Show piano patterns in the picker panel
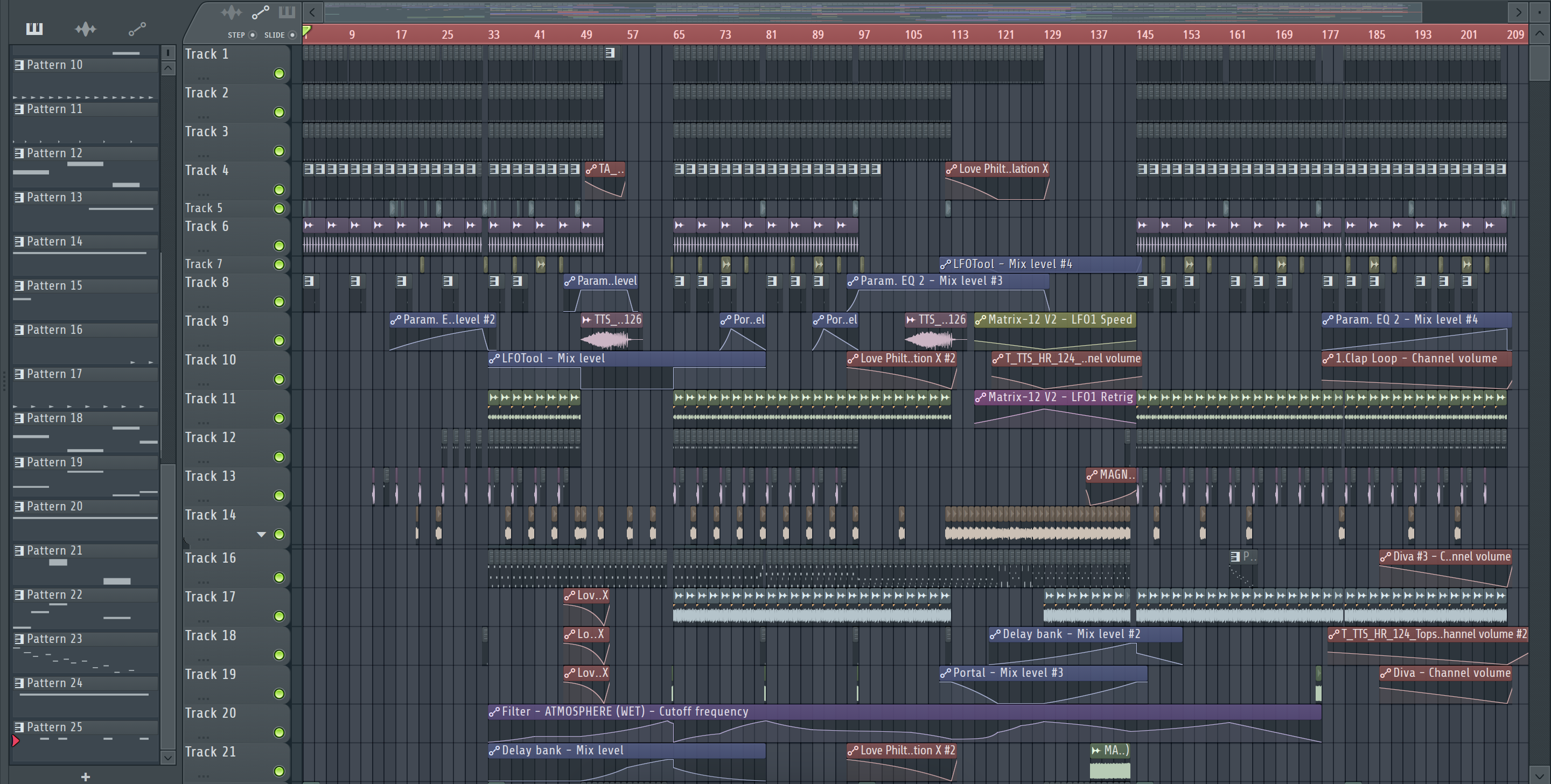Screen dimensions: 1551x784 34,29
